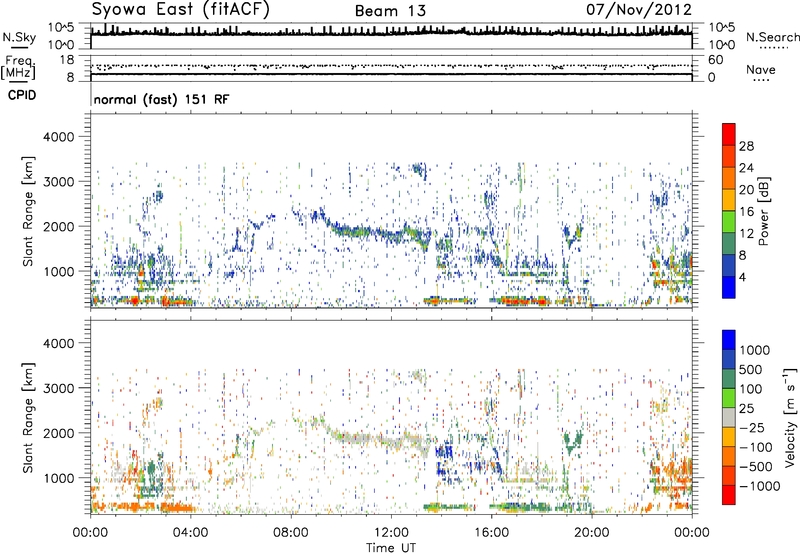Viewport: 800px width, 554px height.
Task: Click the date "07/Nov/2012"
Action: (639, 10)
